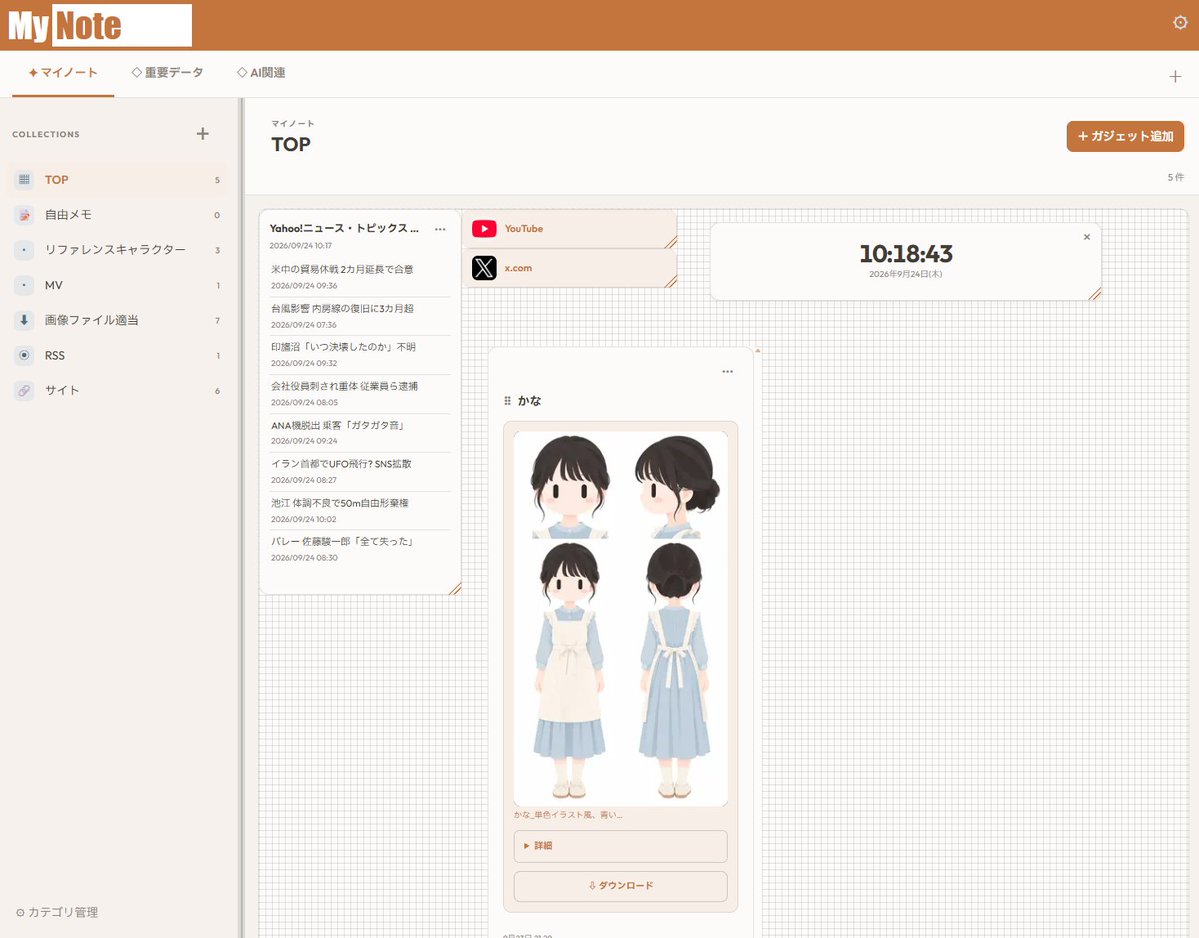Click the かな character reference image
Screen dimensions: 1199x938
click(620, 618)
